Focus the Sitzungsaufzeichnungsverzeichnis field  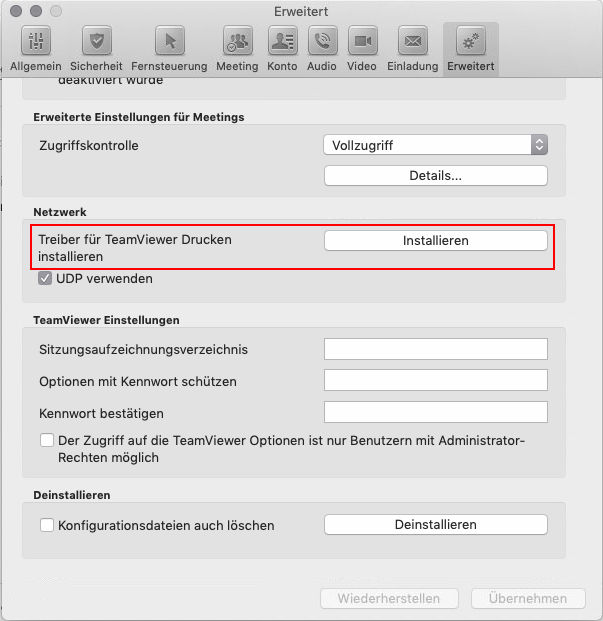[436, 349]
